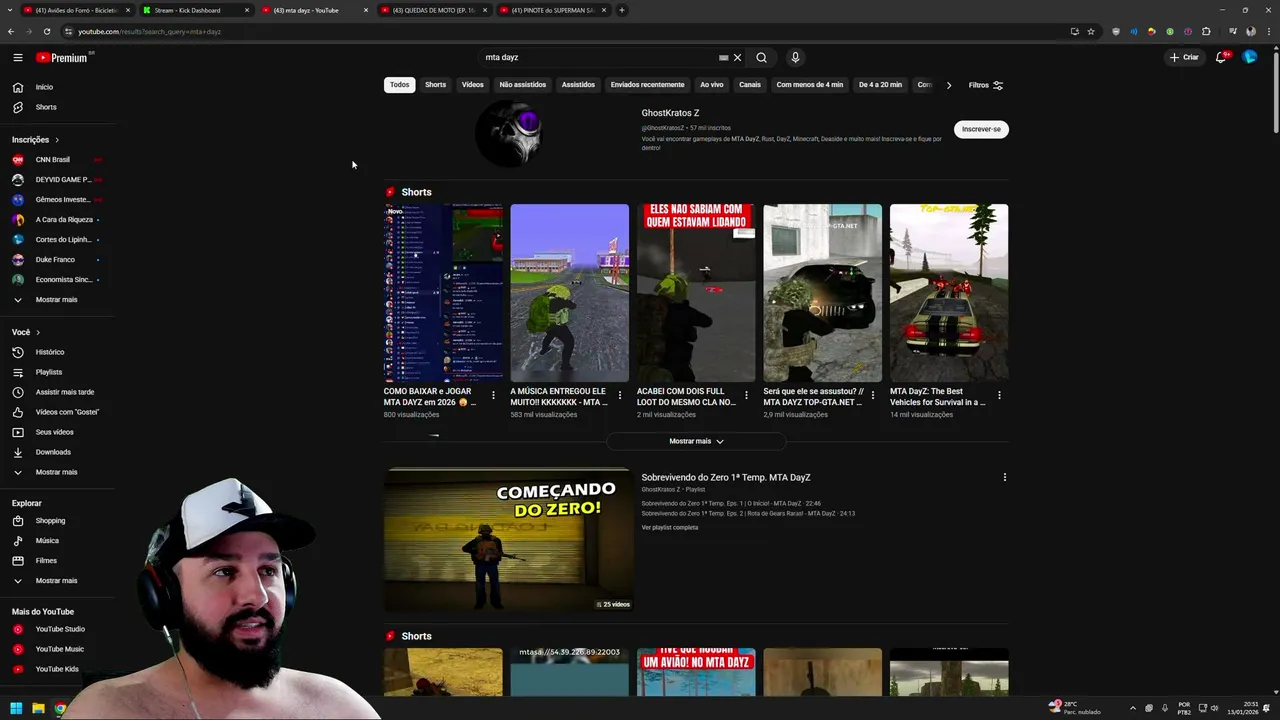Select the Ao vivo filter chip
The width and height of the screenshot is (1280, 720).
click(712, 85)
